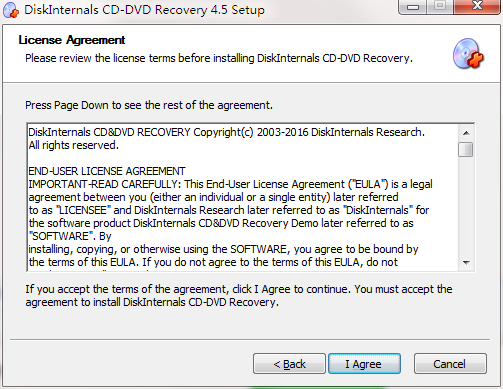Click the Press Page Down instruction text
The image size is (503, 389).
pyautogui.click(x=149, y=105)
